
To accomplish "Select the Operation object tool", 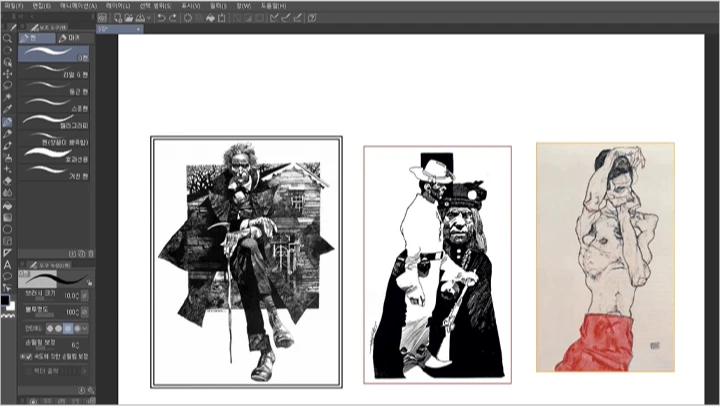I will click(x=7, y=62).
